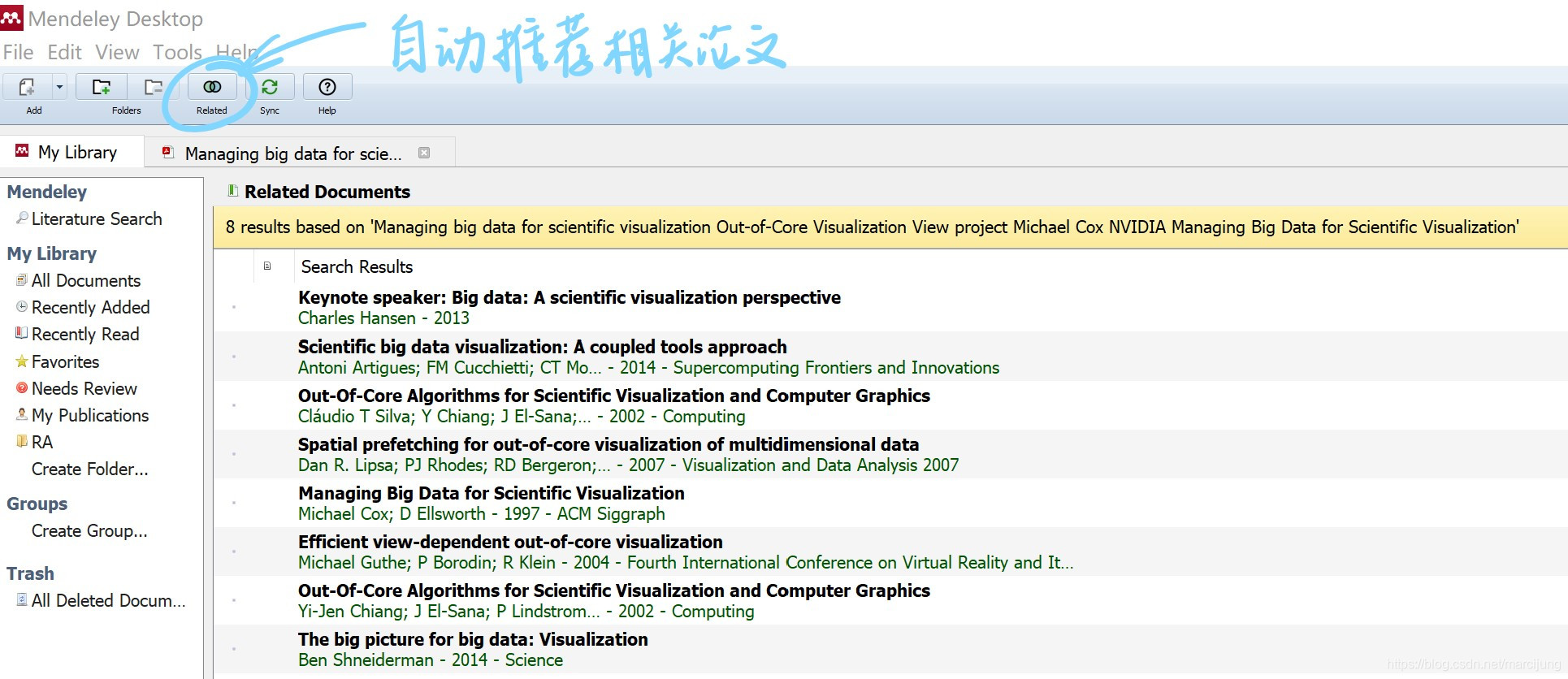Viewport: 1568px width, 679px height.
Task: Select Recently Added in sidebar
Action: (90, 307)
